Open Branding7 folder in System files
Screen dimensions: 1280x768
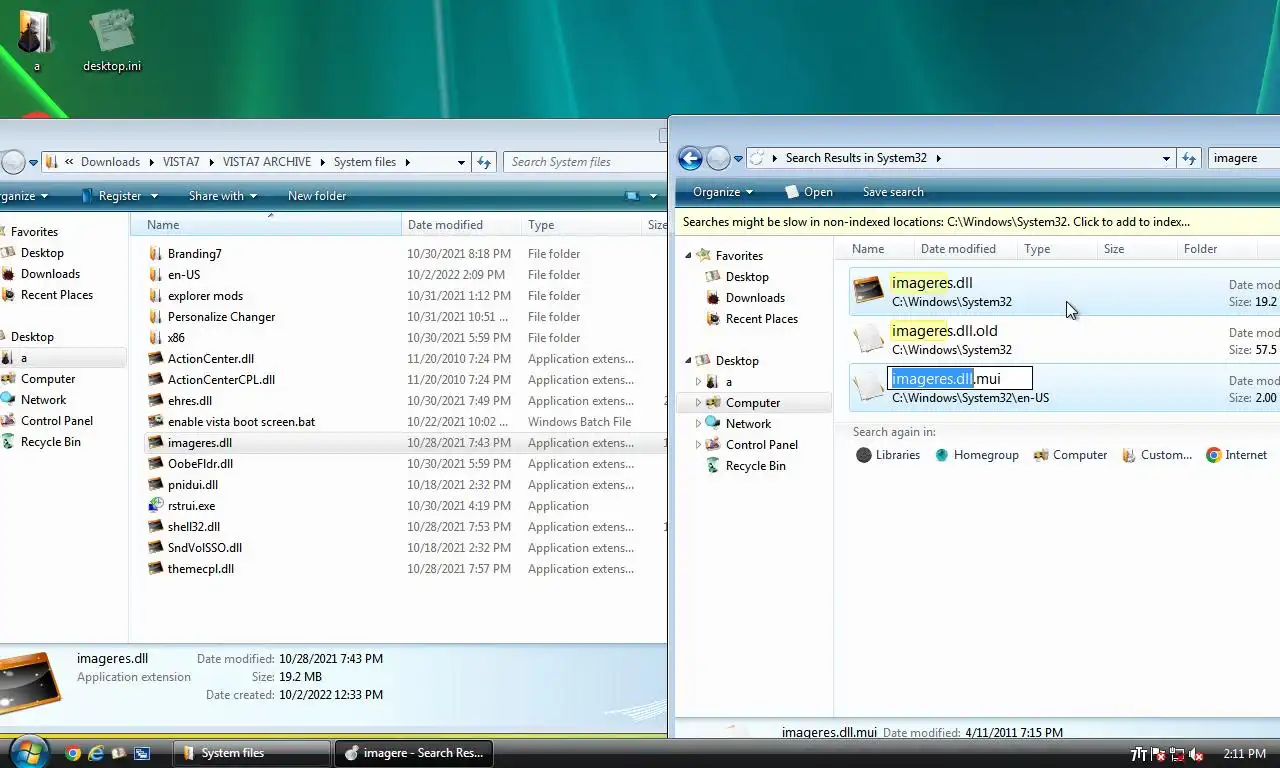coord(194,254)
